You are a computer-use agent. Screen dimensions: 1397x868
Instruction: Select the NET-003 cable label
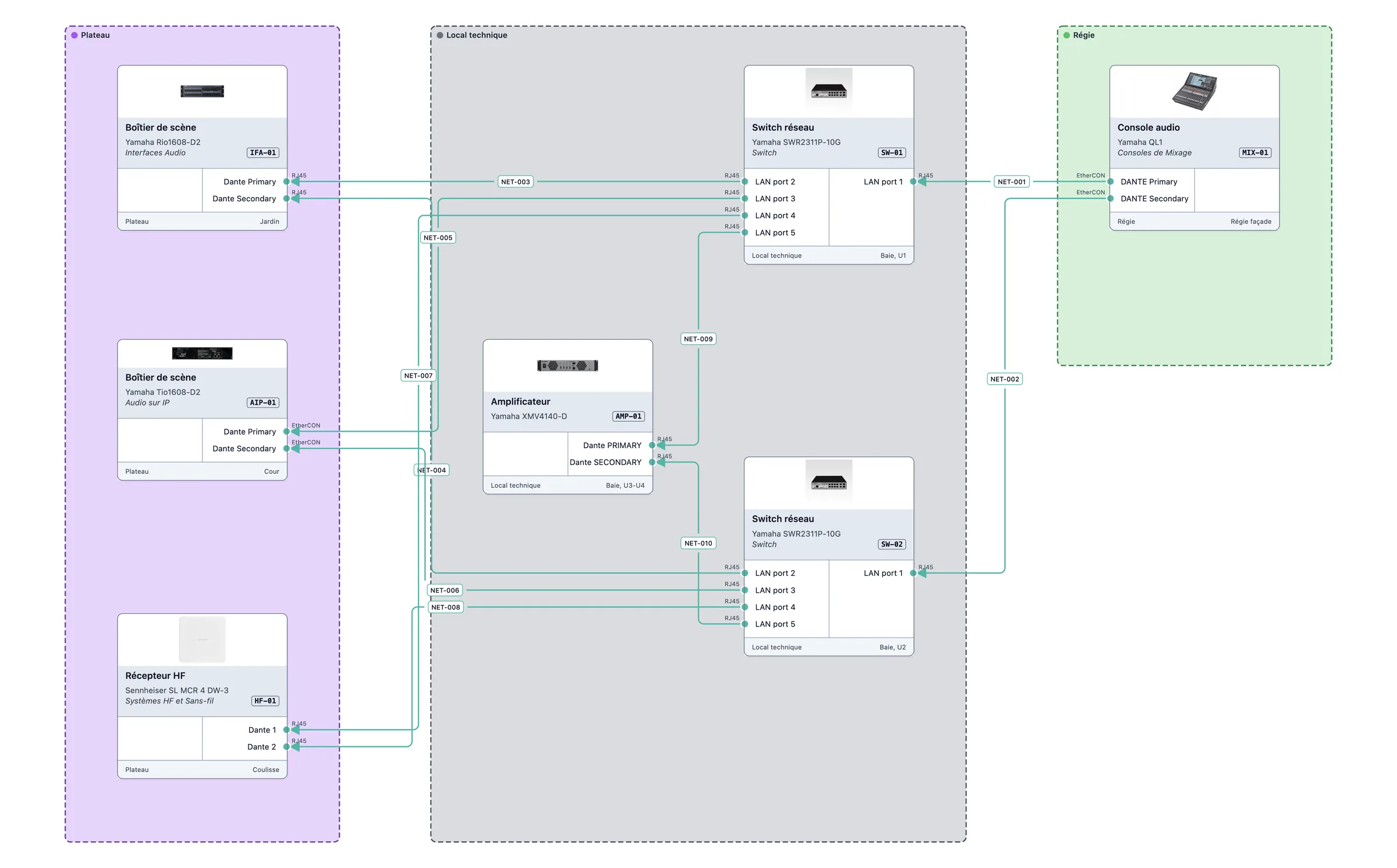tap(516, 182)
